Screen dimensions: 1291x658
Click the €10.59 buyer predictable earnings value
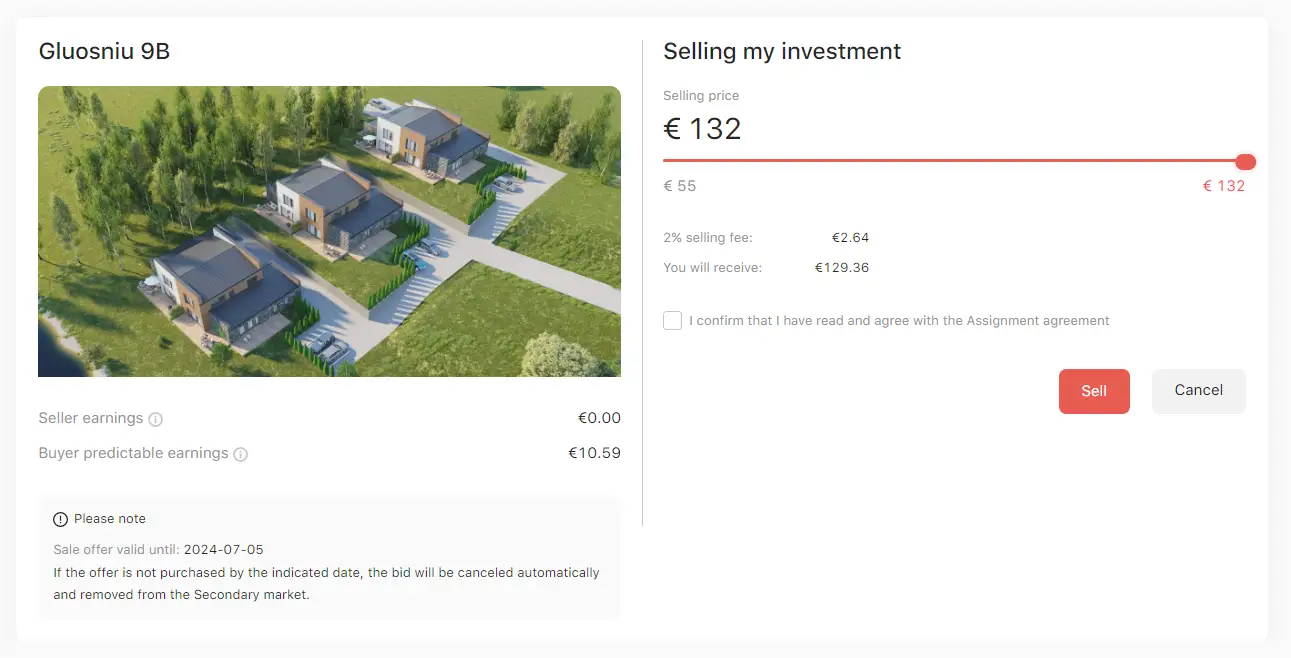594,453
